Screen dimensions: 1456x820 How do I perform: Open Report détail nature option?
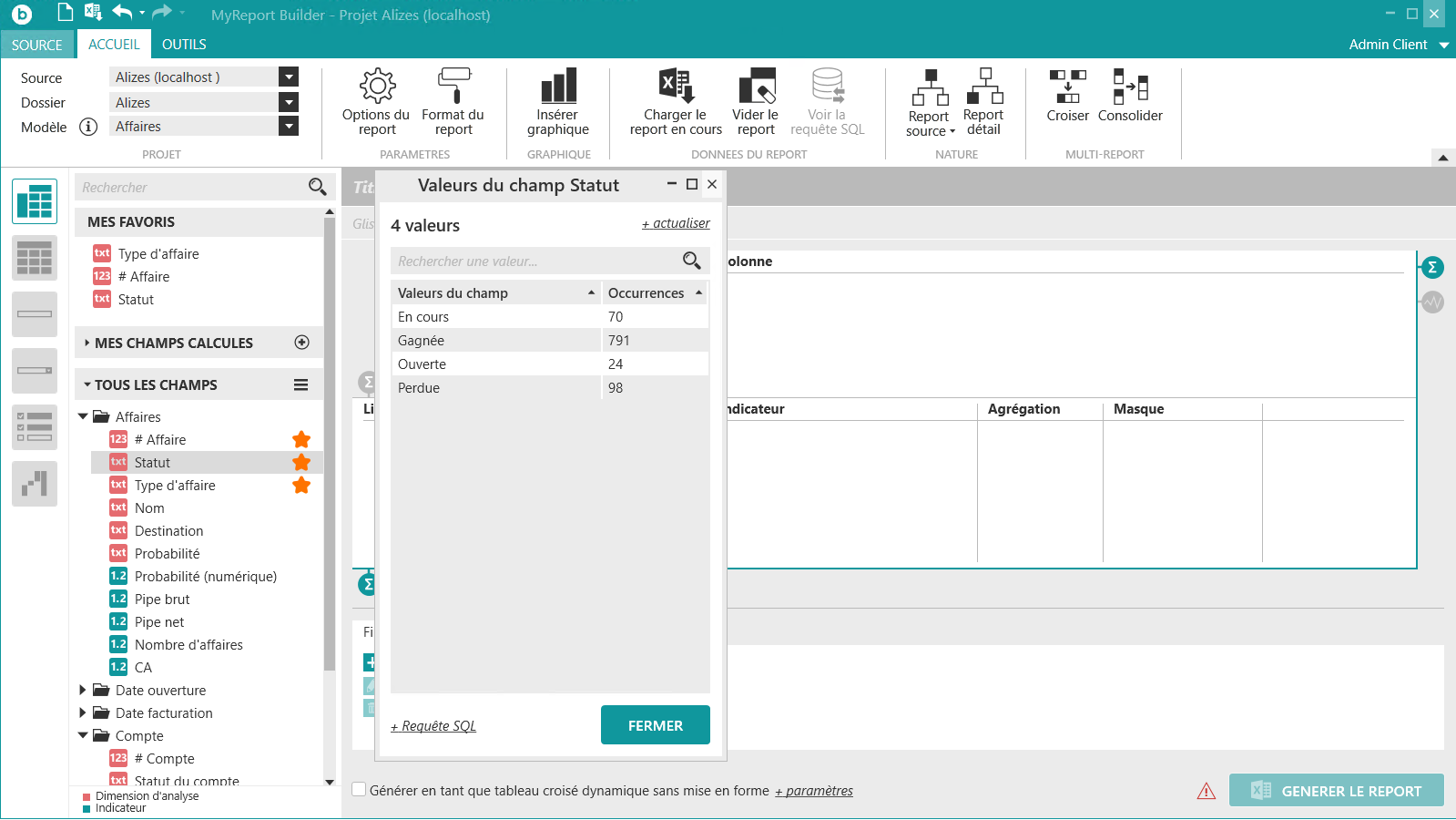point(983,101)
